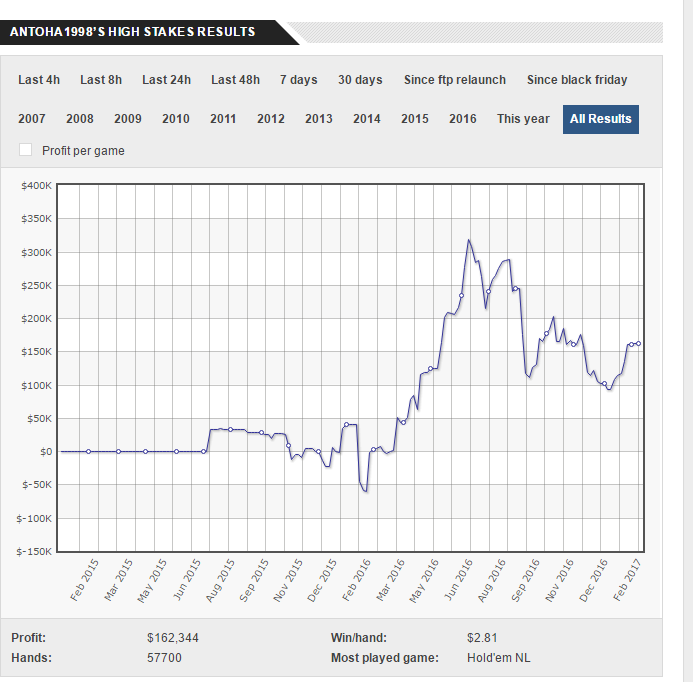The width and height of the screenshot is (693, 682).
Task: Show results for Last 48h
Action: pos(235,80)
